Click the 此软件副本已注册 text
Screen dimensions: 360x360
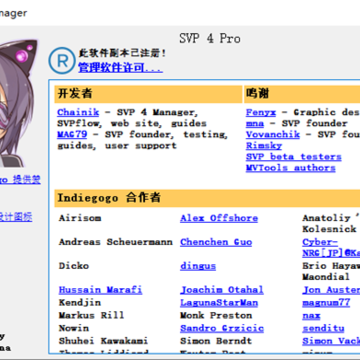pyautogui.click(x=122, y=53)
